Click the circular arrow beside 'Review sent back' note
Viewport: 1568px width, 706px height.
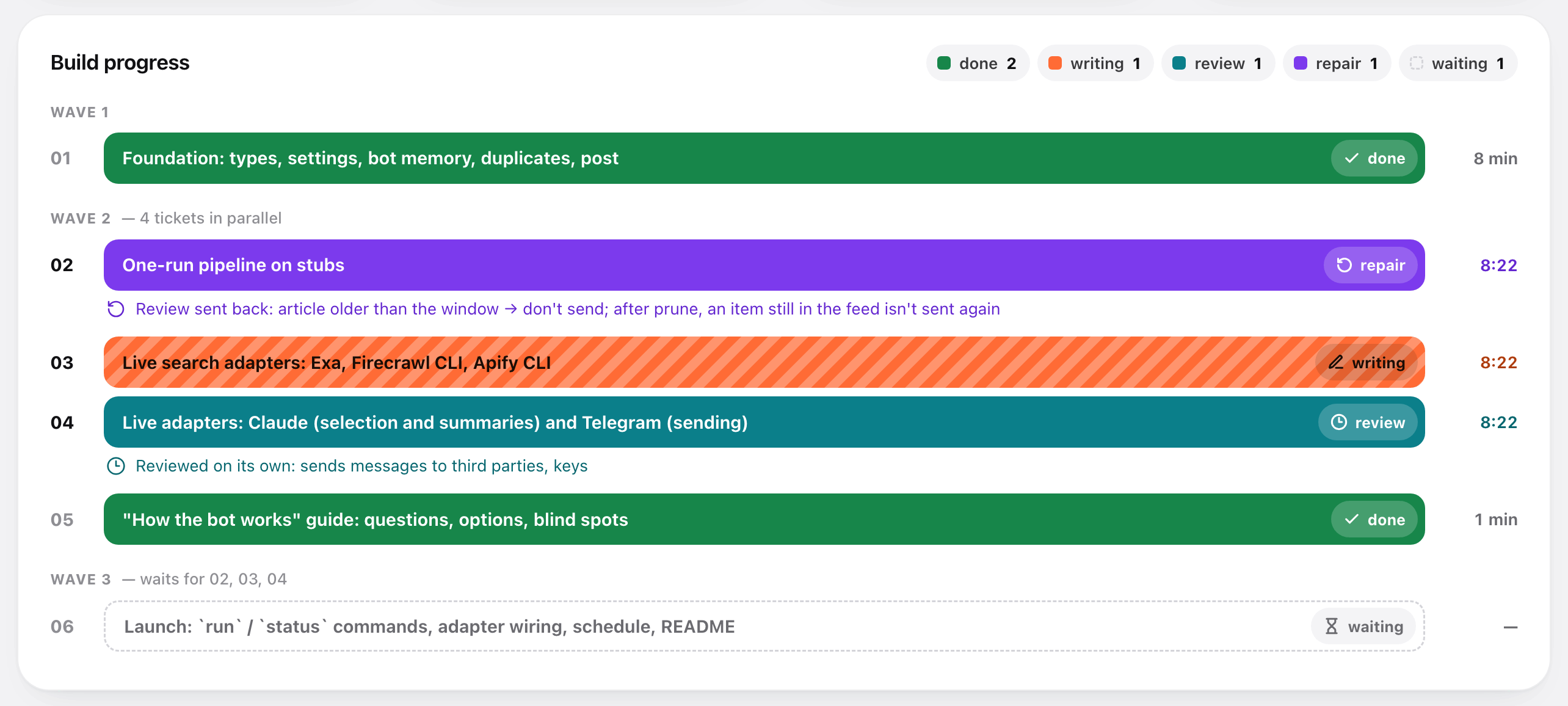[116, 309]
